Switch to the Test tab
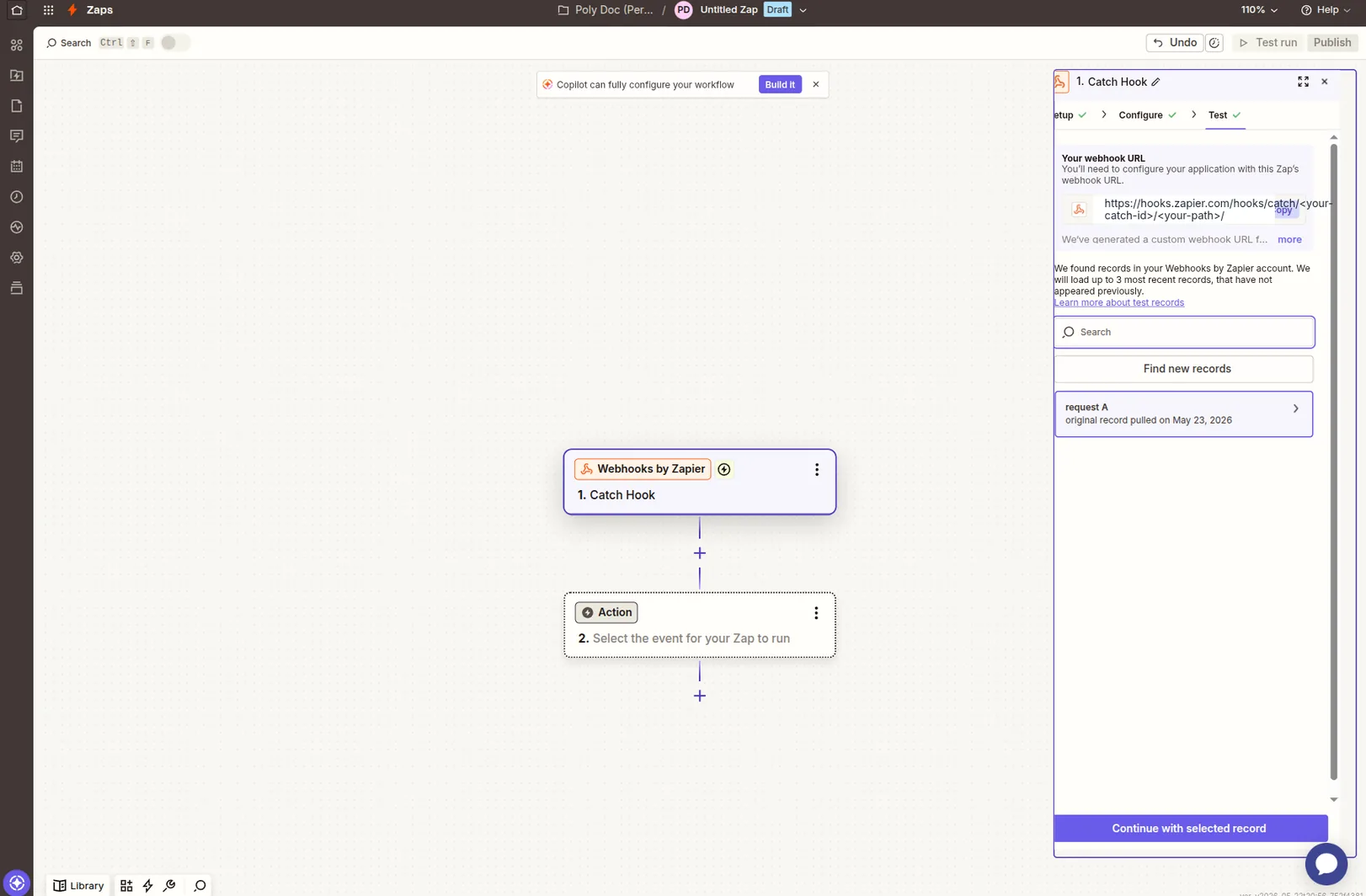The width and height of the screenshot is (1366, 896). [x=1225, y=115]
